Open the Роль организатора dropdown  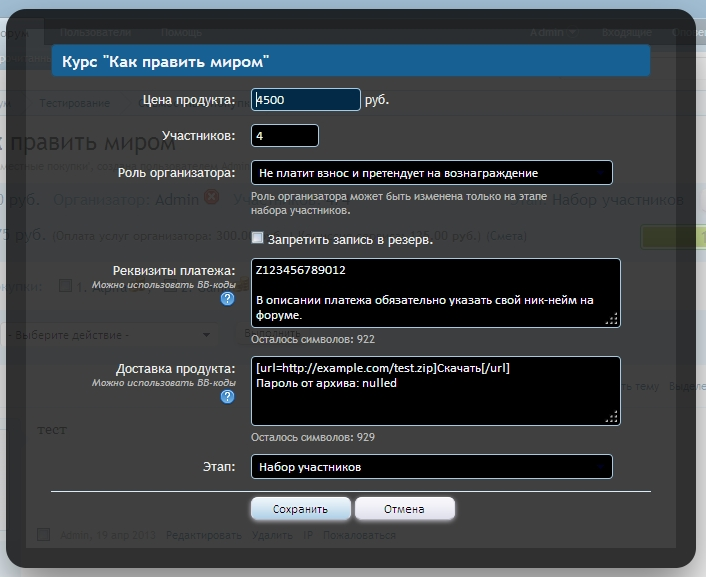click(x=431, y=172)
